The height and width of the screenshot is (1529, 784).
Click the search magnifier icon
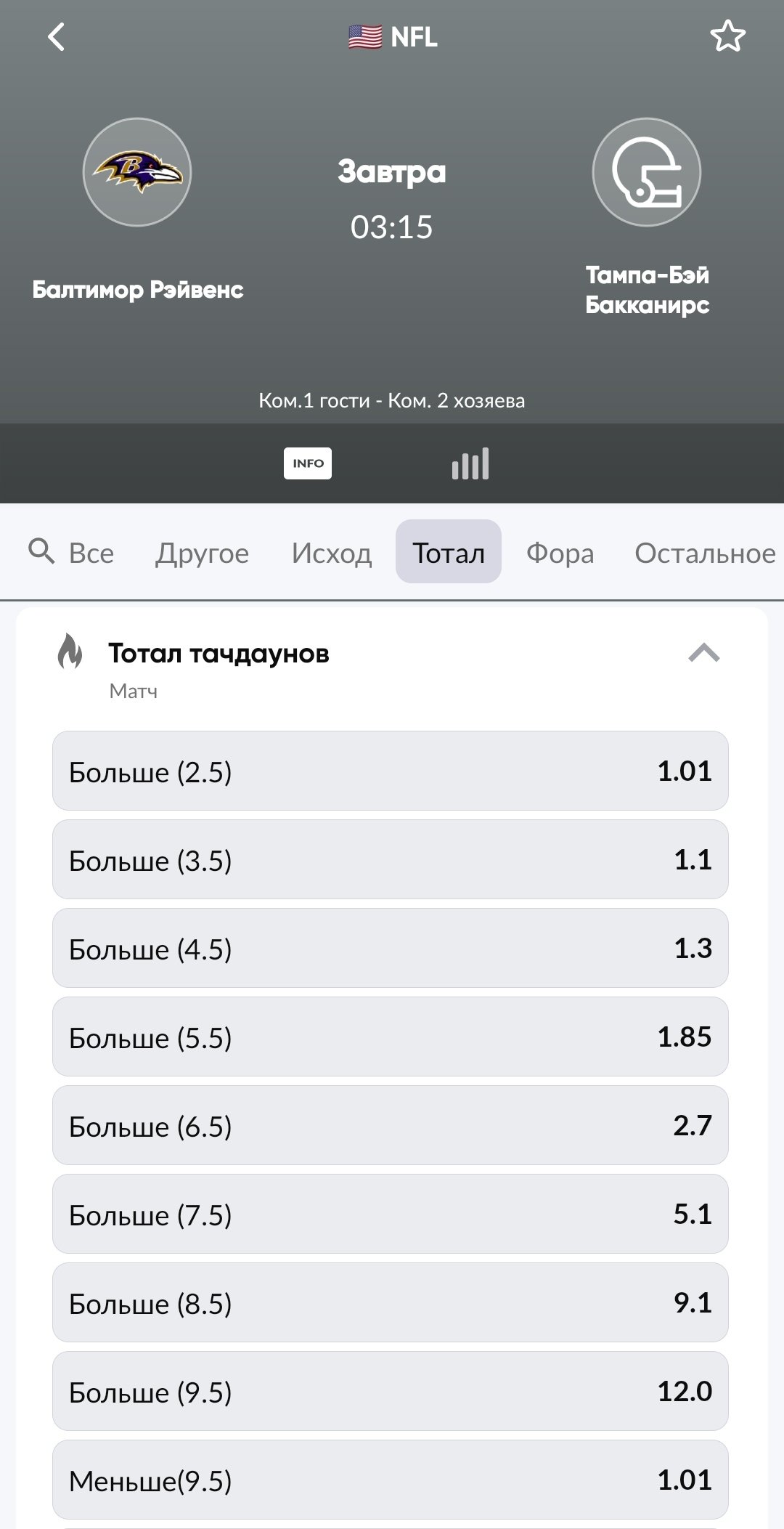(x=41, y=552)
